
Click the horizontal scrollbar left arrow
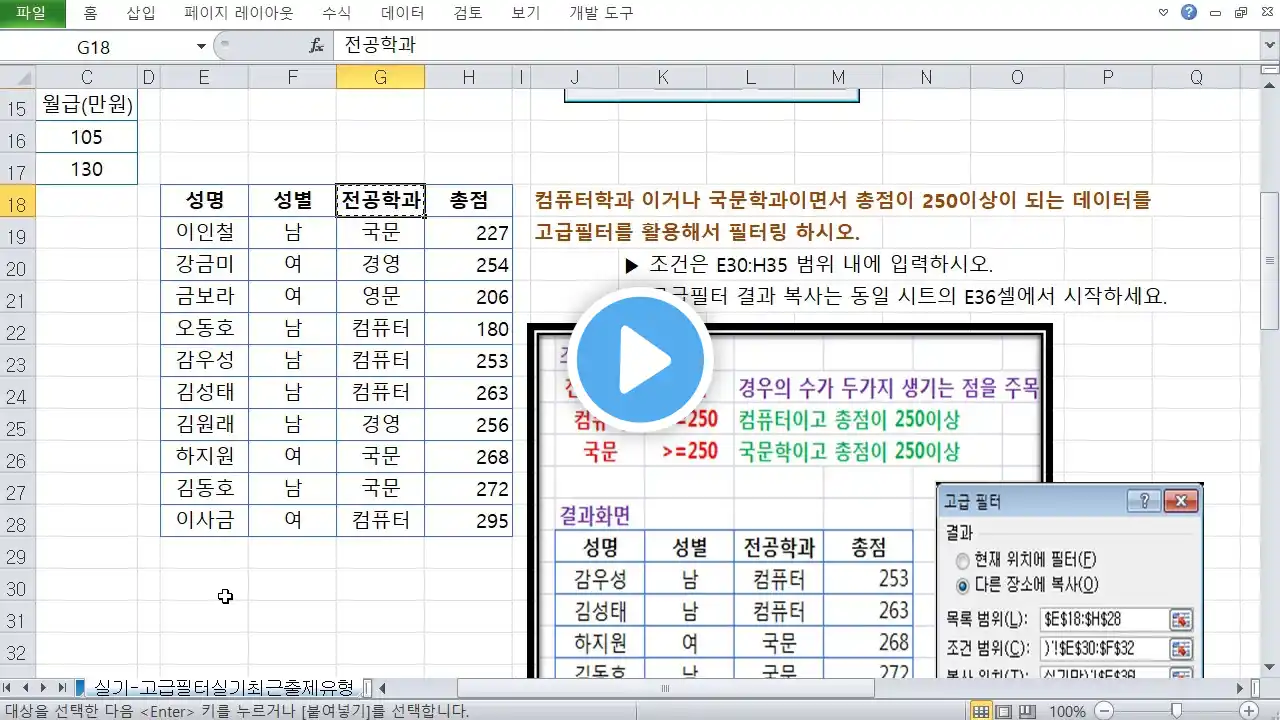click(x=382, y=688)
